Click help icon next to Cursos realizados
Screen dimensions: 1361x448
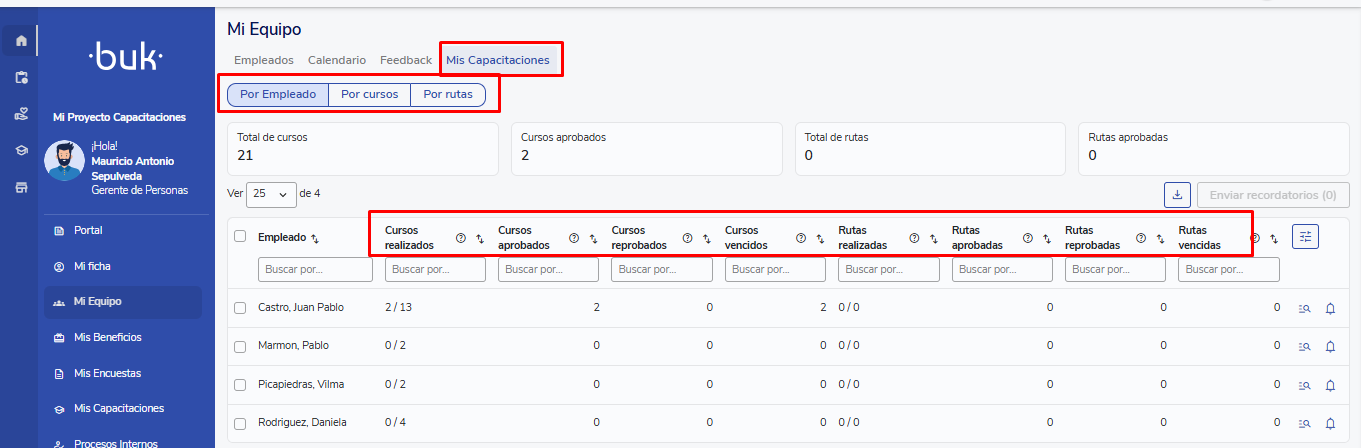pyautogui.click(x=461, y=238)
